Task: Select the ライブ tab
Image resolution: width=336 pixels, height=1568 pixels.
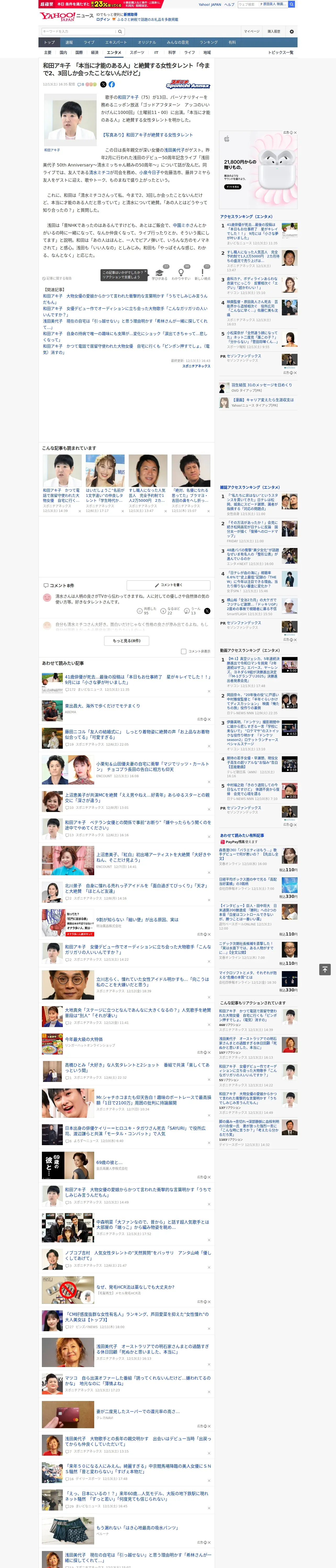Action: pyautogui.click(x=89, y=42)
